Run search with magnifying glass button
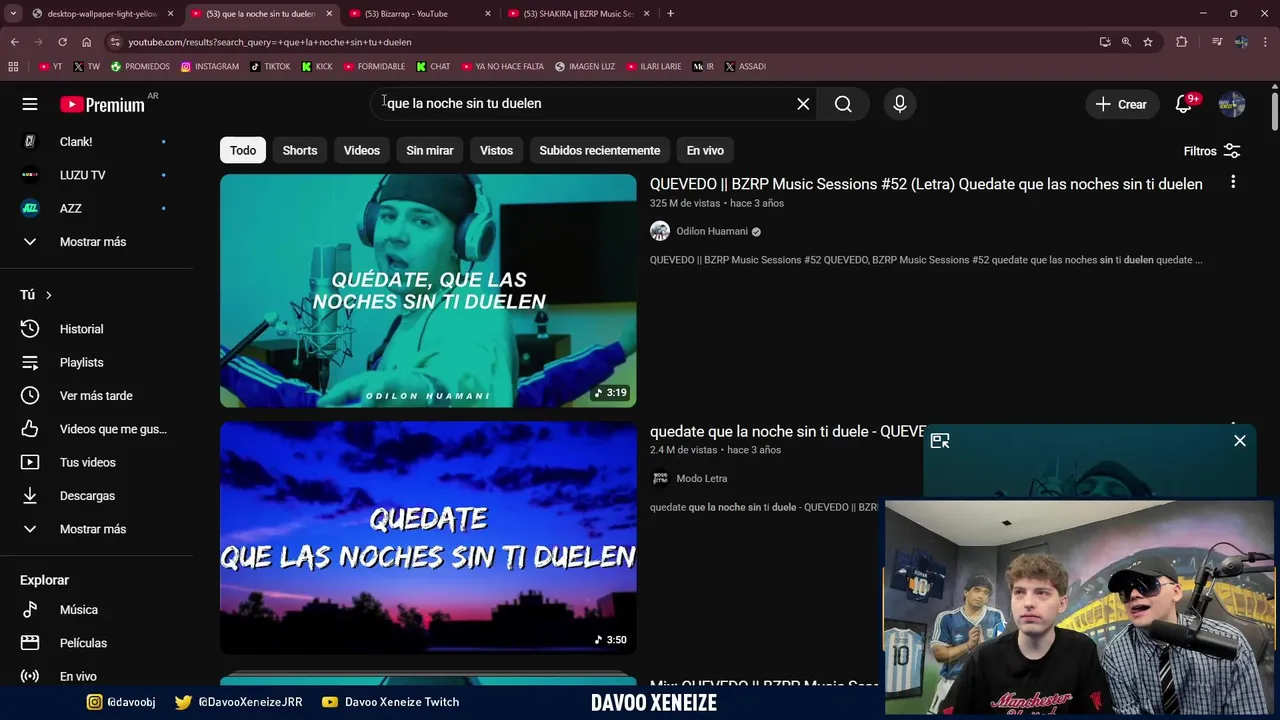 pos(843,104)
